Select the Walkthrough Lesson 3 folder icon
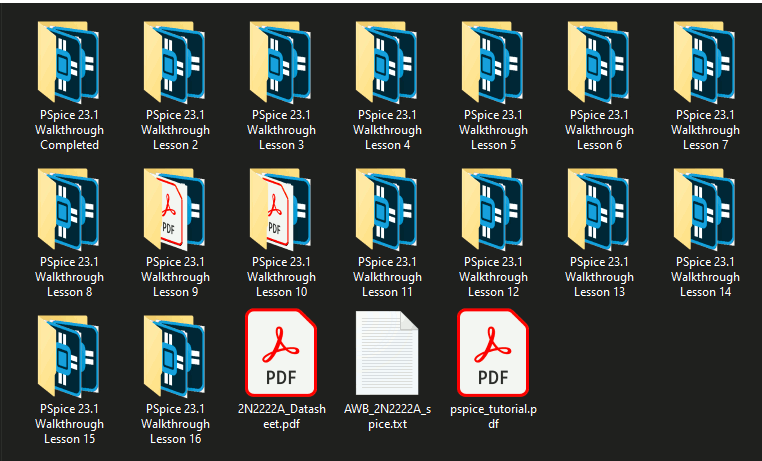Screen dimensions: 762x461 tap(280, 62)
